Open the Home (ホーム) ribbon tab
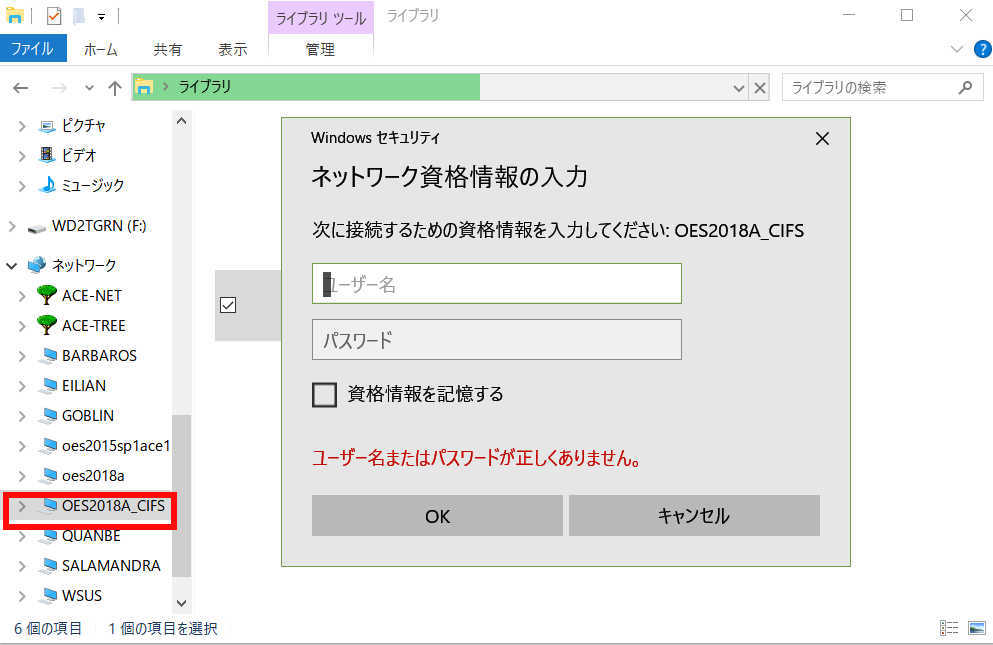The image size is (993, 645). [101, 49]
